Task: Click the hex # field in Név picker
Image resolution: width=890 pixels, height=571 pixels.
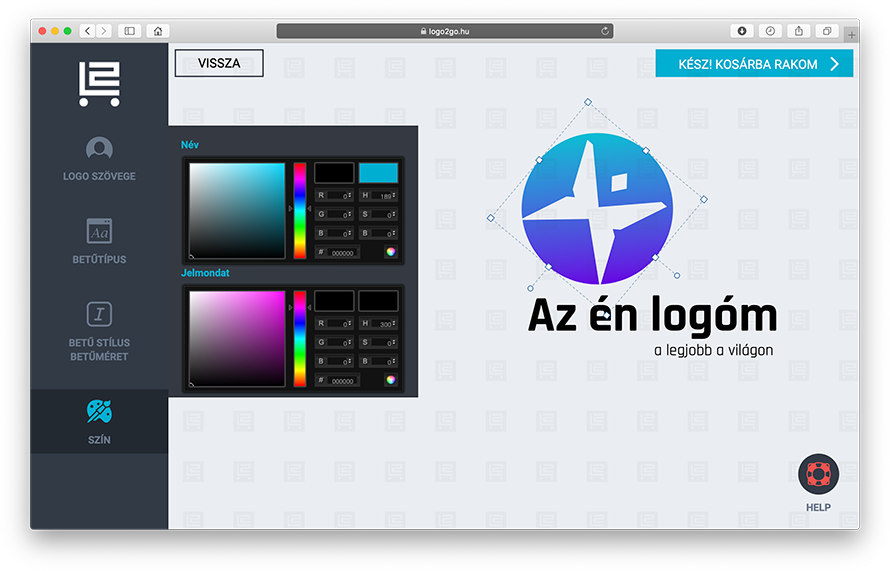Action: [337, 252]
